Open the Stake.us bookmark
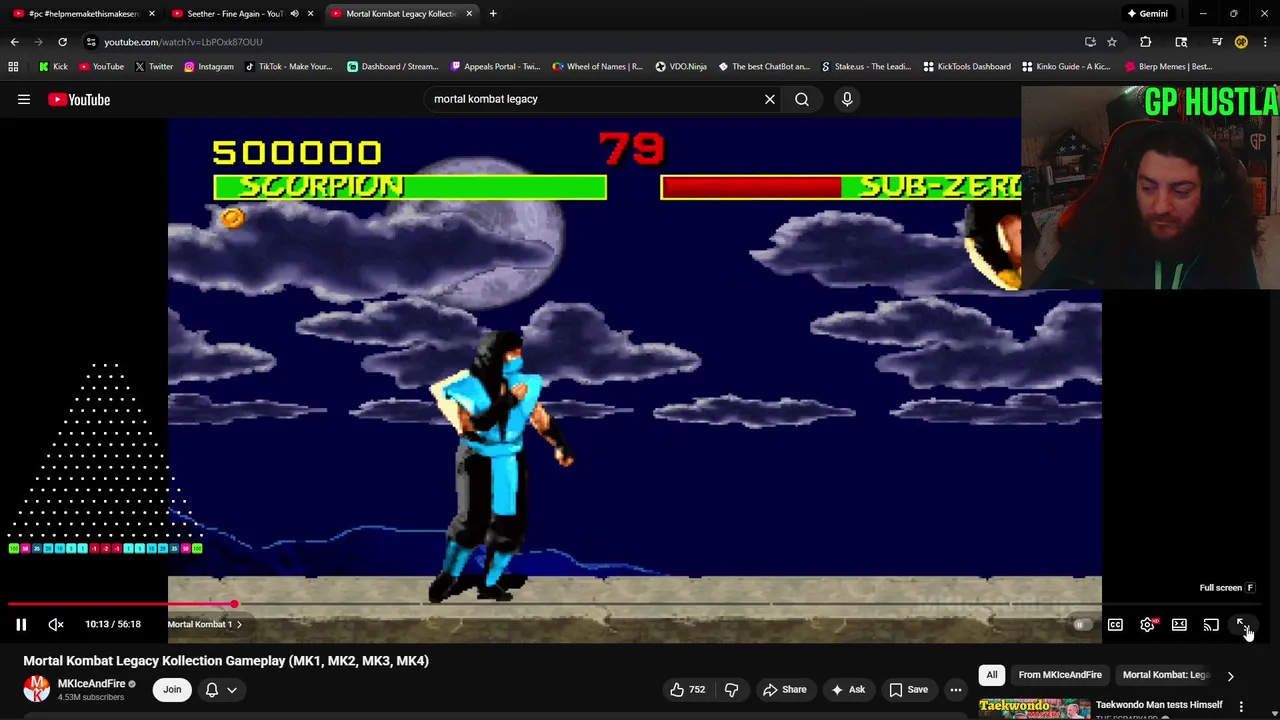This screenshot has height=720, width=1280. tap(867, 67)
